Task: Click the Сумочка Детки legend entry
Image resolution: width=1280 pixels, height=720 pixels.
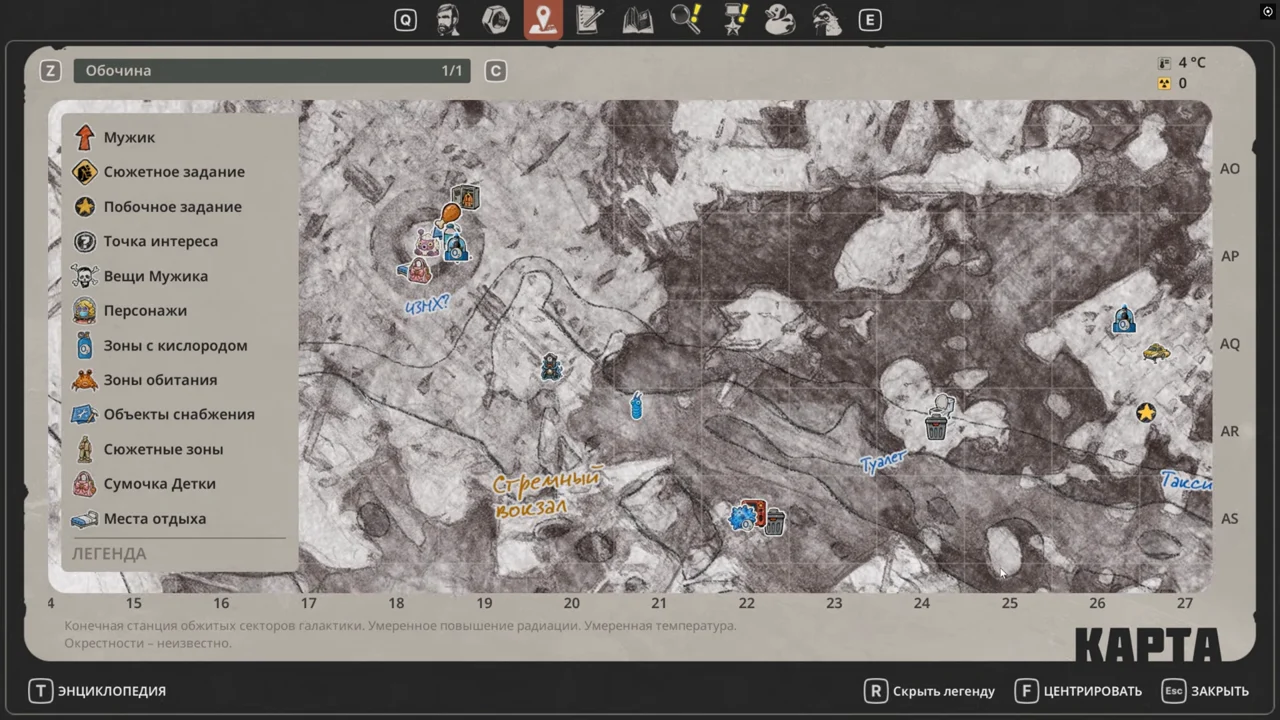Action: 145,484
